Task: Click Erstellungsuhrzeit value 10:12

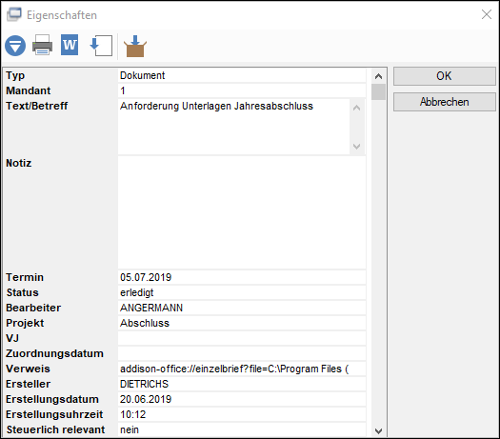Action: pyautogui.click(x=242, y=415)
